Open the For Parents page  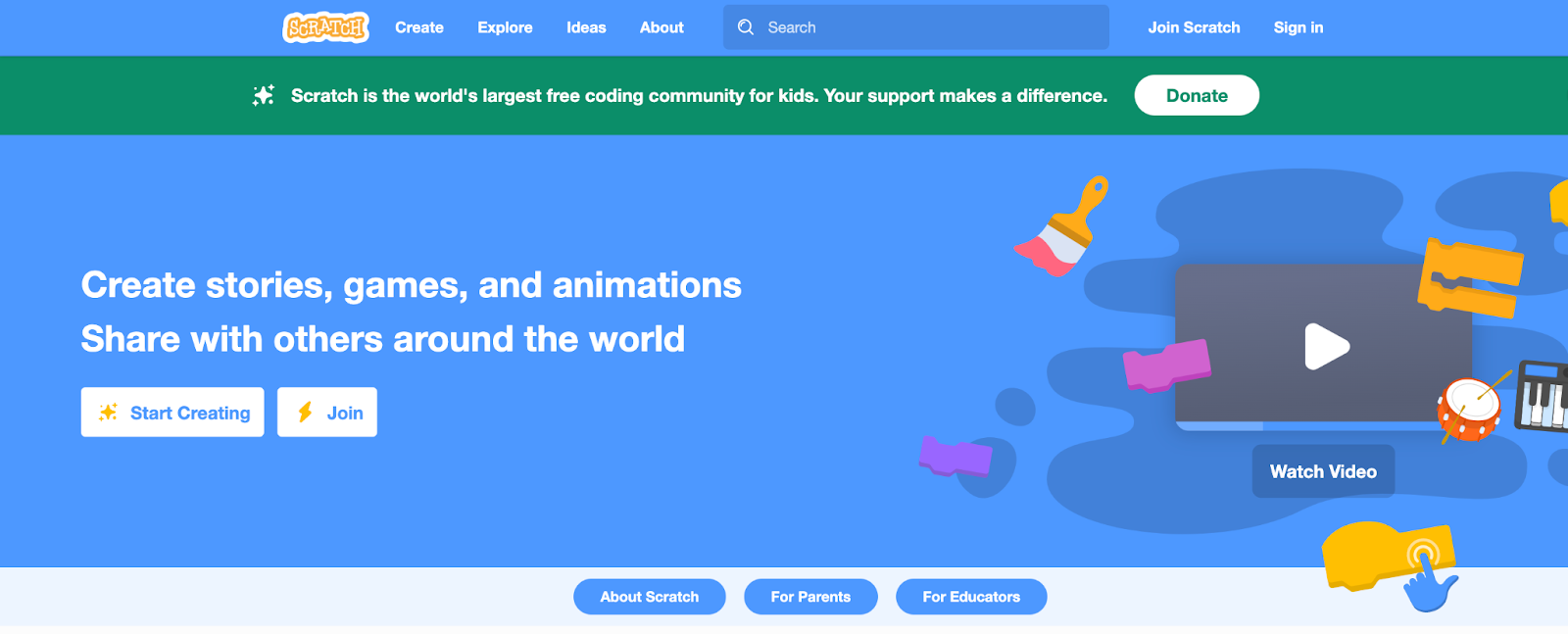pos(810,597)
